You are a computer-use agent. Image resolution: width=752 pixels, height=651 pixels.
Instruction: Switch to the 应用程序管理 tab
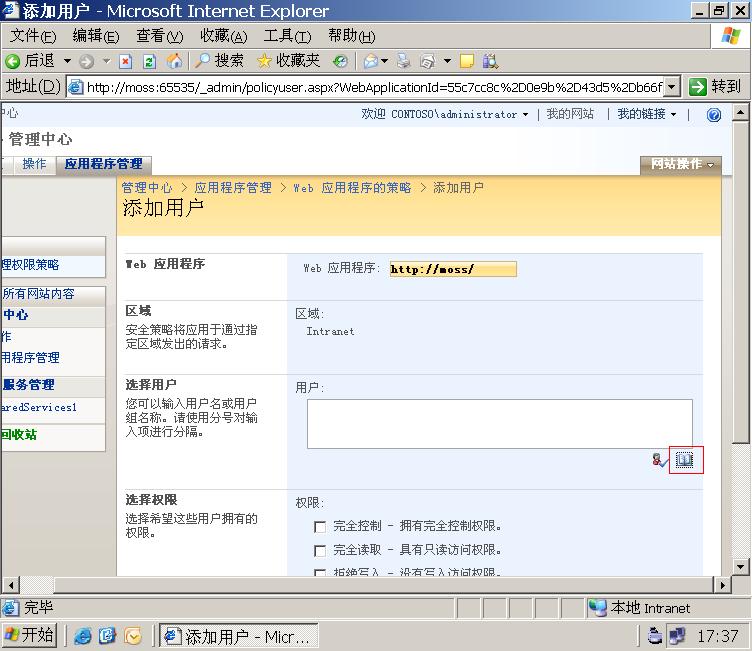point(103,164)
